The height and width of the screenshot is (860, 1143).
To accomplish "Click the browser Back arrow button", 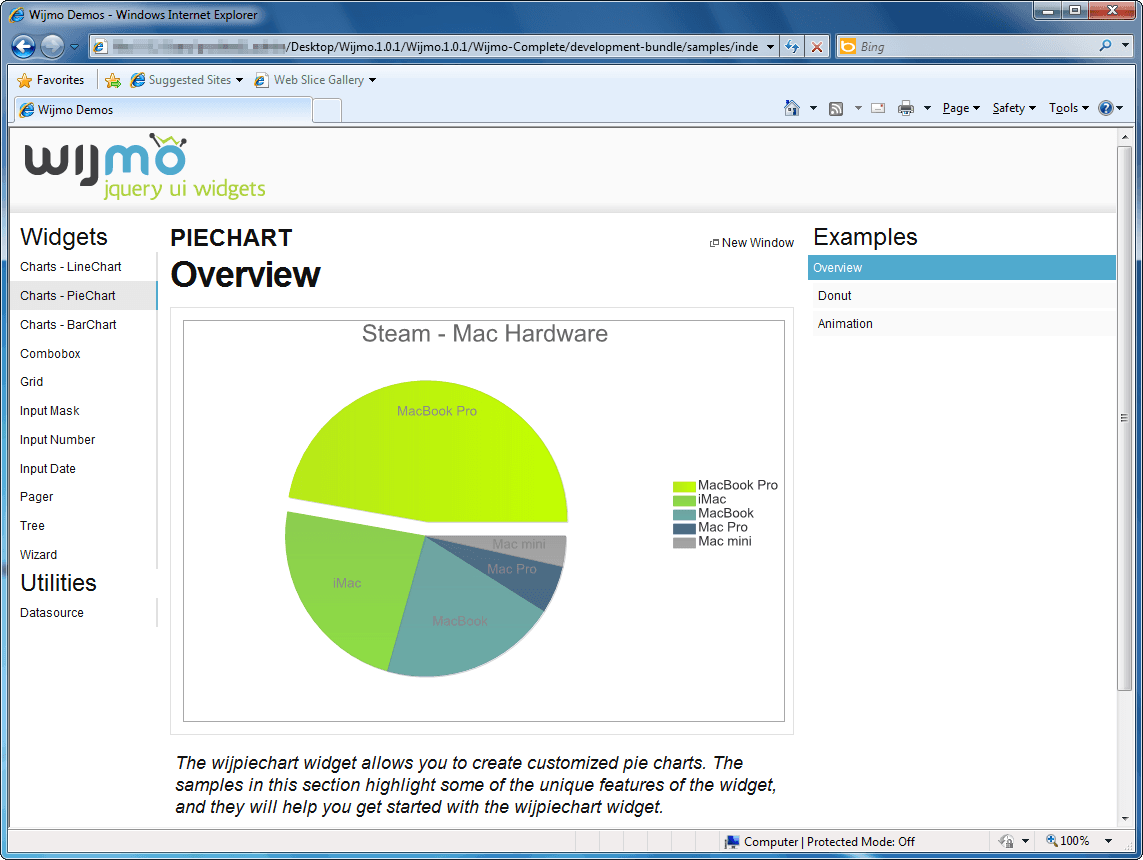I will pyautogui.click(x=23, y=47).
